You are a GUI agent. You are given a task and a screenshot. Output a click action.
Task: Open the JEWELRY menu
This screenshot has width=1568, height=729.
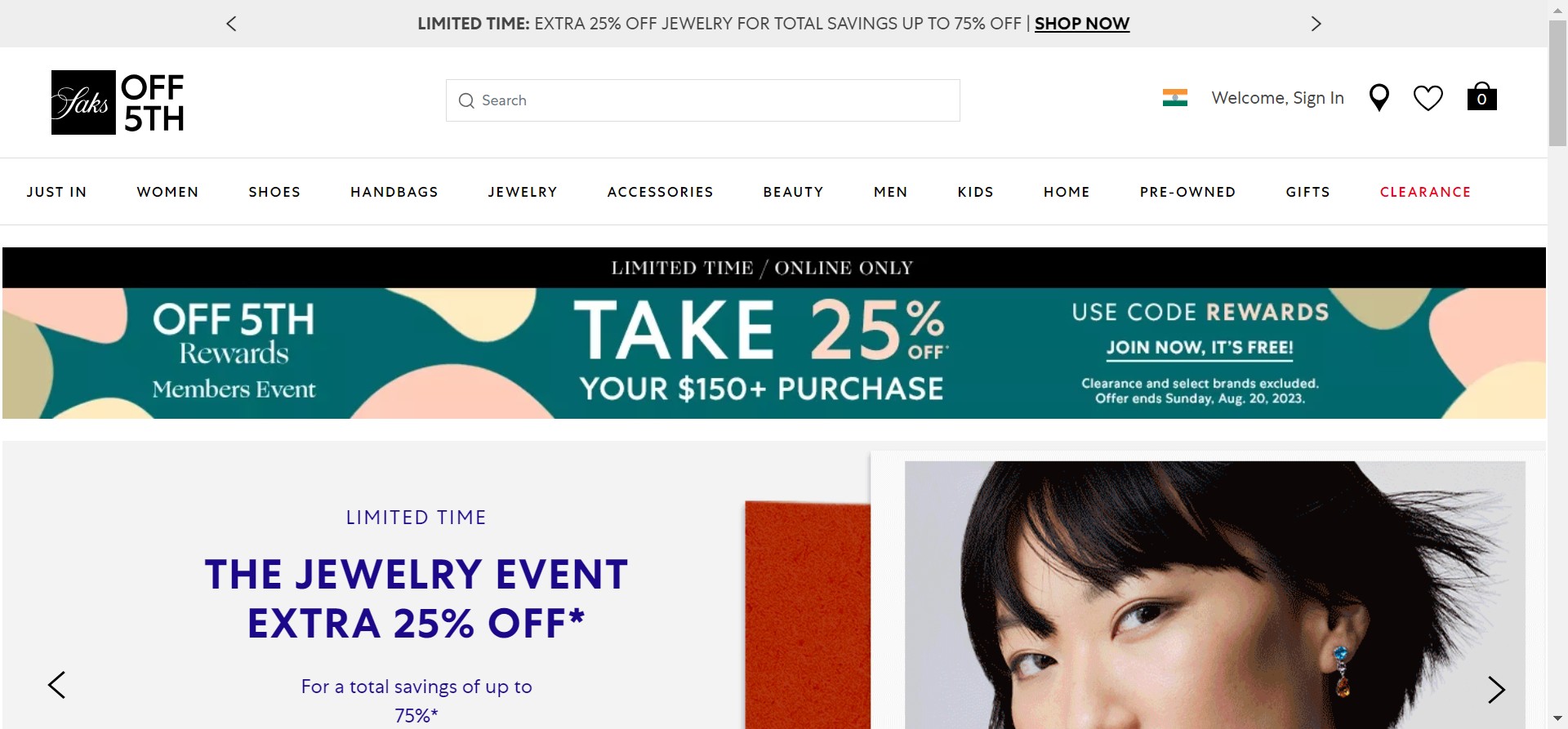523,192
